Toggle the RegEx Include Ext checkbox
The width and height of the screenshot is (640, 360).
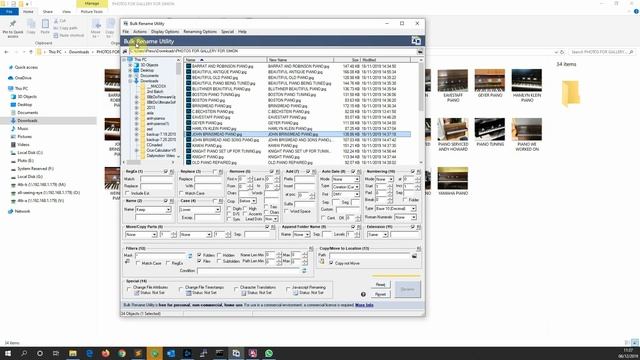pos(127,193)
